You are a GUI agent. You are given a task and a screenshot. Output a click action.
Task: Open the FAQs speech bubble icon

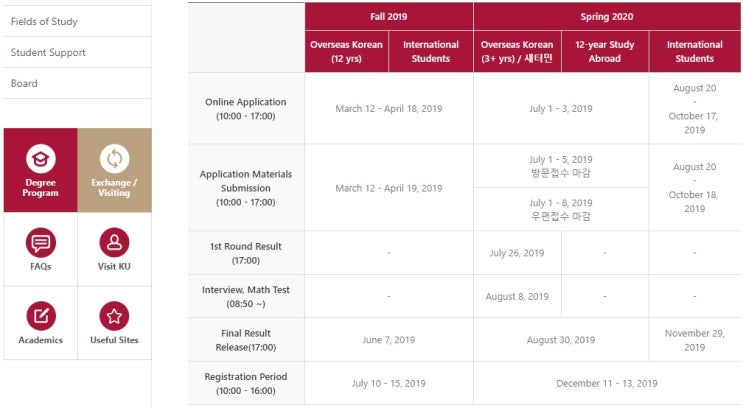coord(41,242)
